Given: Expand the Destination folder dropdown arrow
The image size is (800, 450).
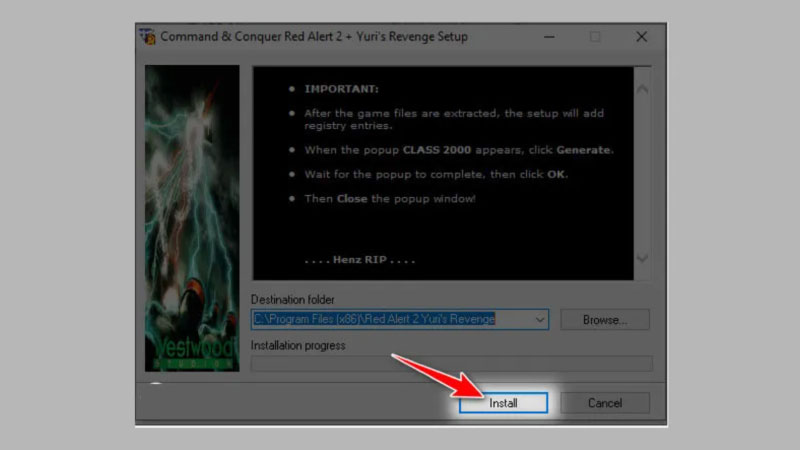Looking at the screenshot, I should coord(539,319).
